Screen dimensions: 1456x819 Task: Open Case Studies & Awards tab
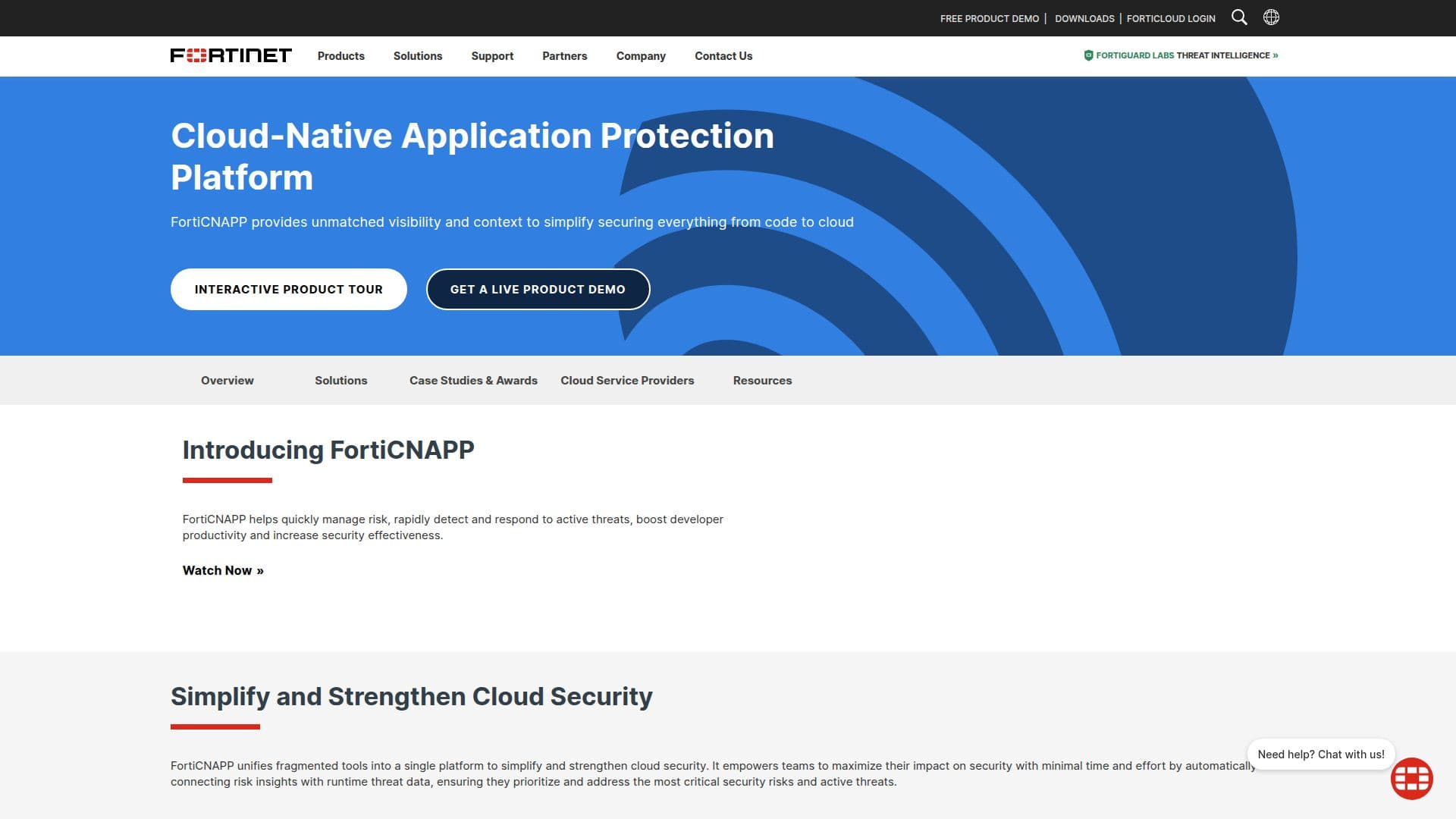pos(473,380)
